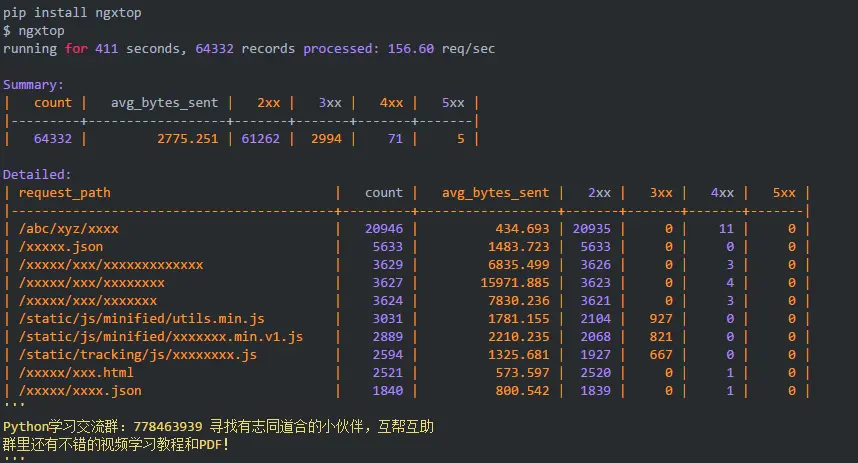Click count value '1840'
Viewport: 858px width, 463px height.
tap(388, 391)
